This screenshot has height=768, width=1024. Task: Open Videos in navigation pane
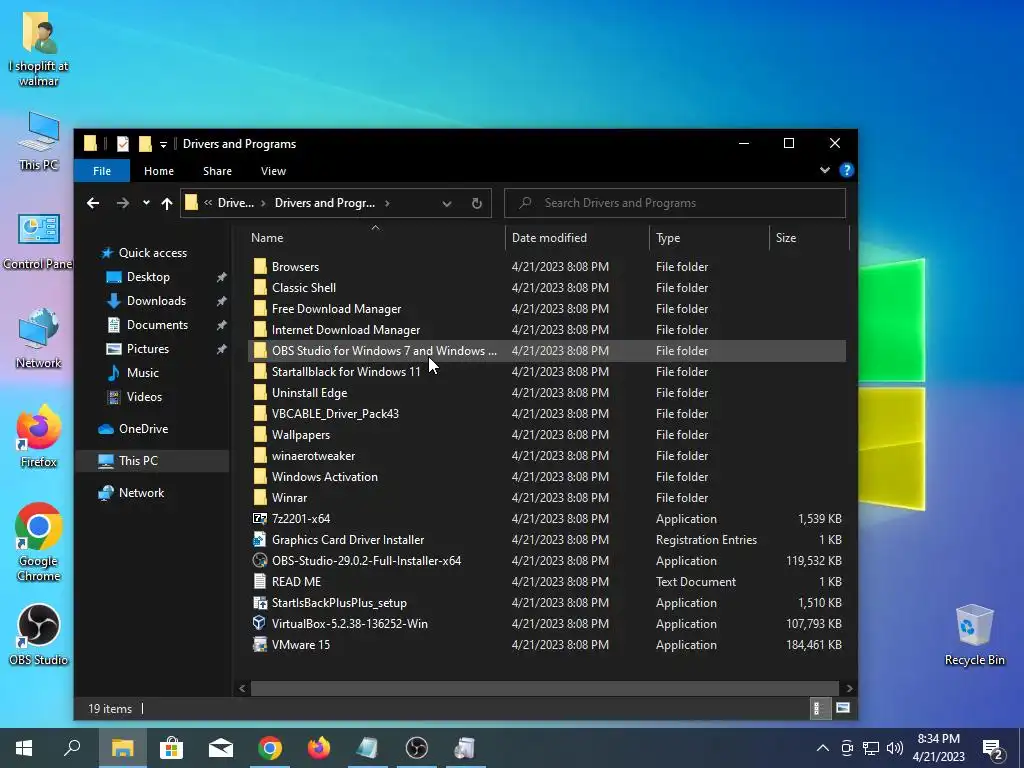click(x=144, y=396)
